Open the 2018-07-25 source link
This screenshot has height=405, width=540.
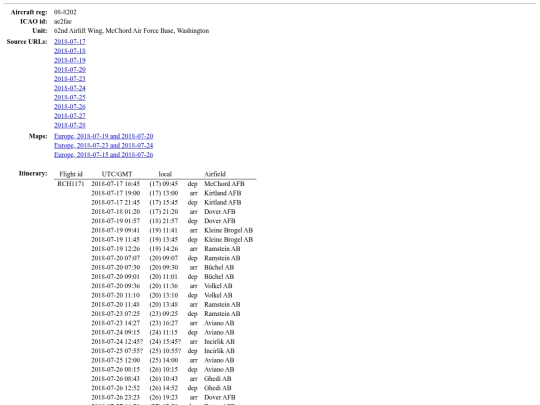click(x=70, y=97)
